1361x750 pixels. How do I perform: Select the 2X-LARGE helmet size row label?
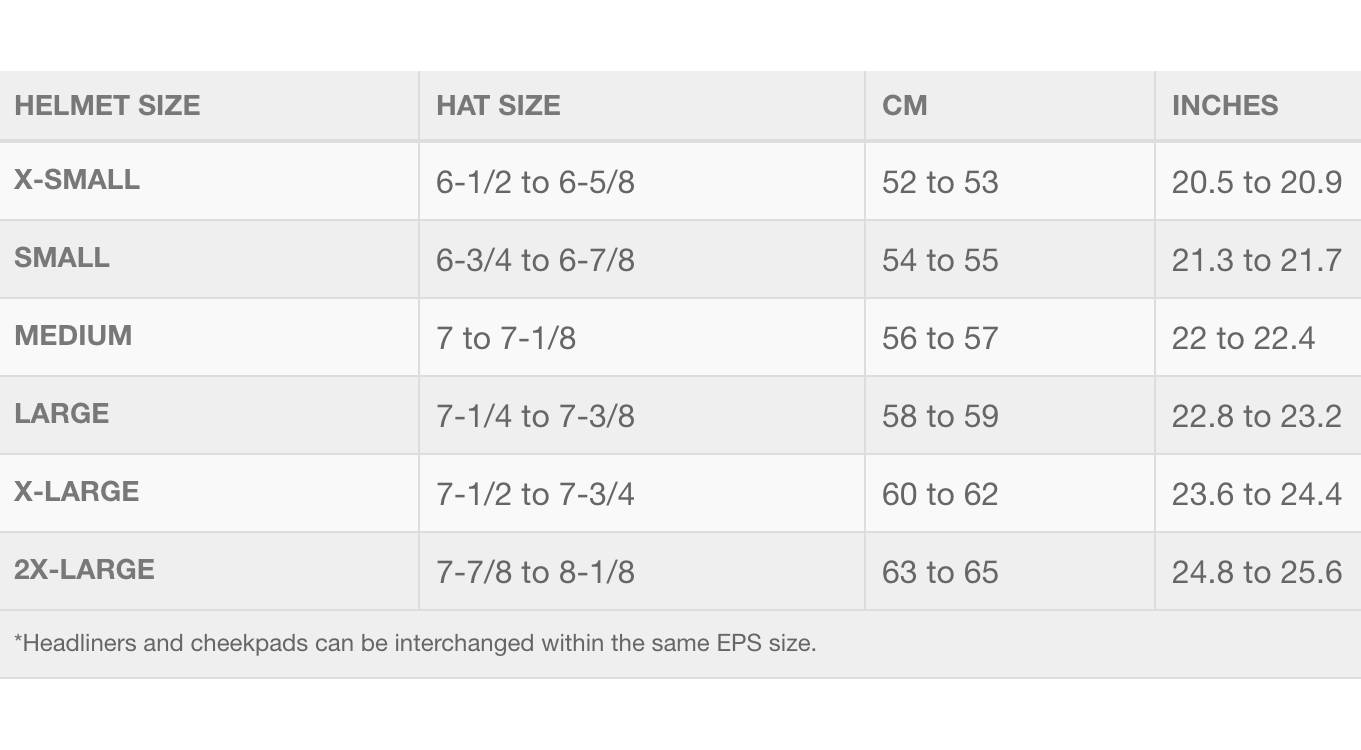84,570
